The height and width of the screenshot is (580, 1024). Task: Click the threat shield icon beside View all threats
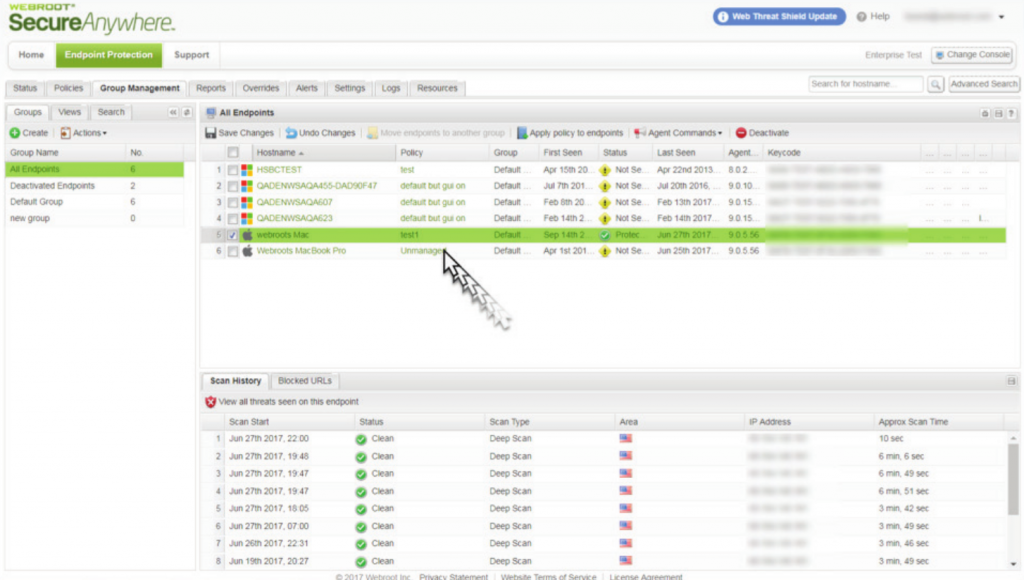pos(210,402)
